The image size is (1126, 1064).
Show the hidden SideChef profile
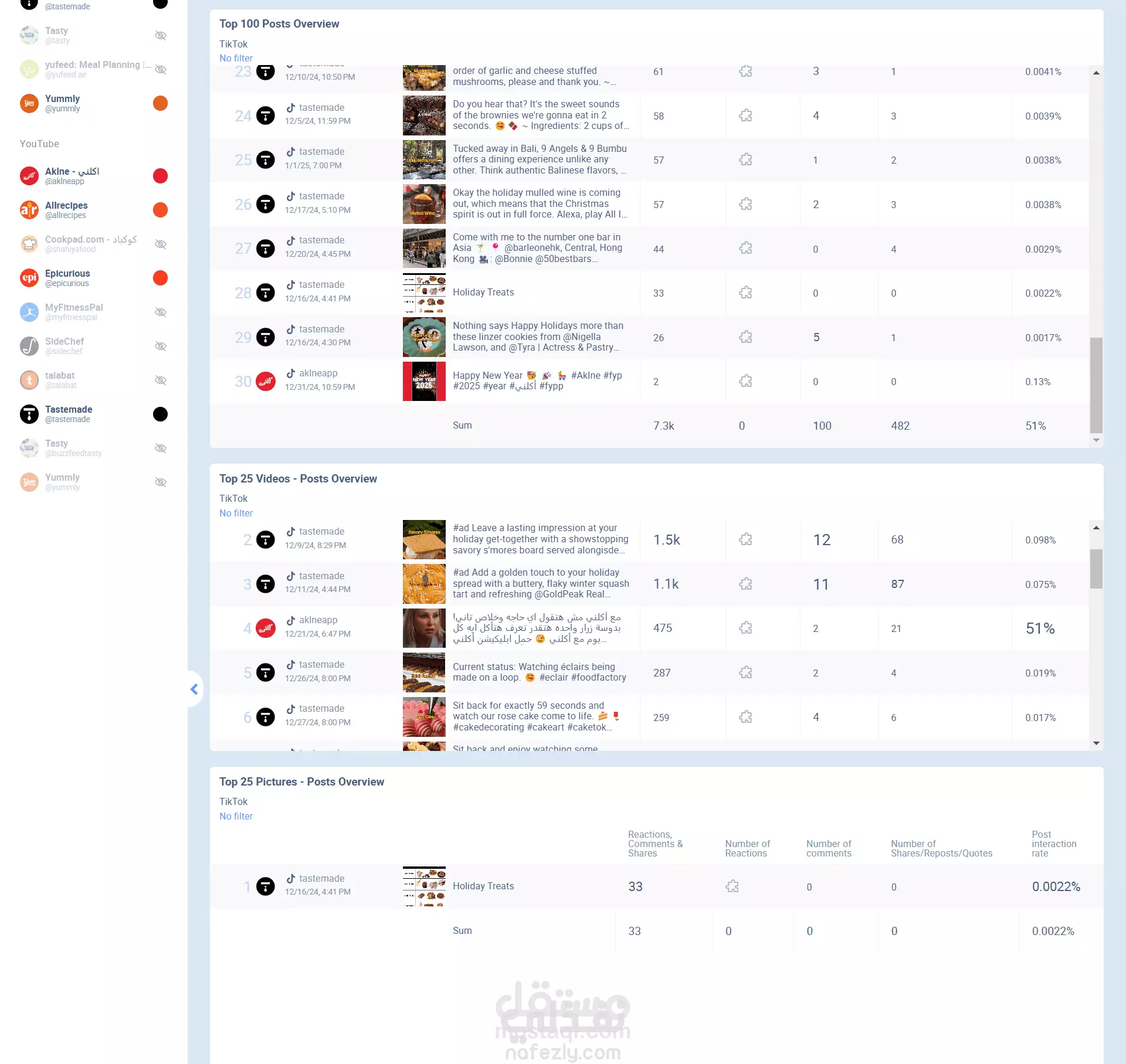click(x=160, y=346)
